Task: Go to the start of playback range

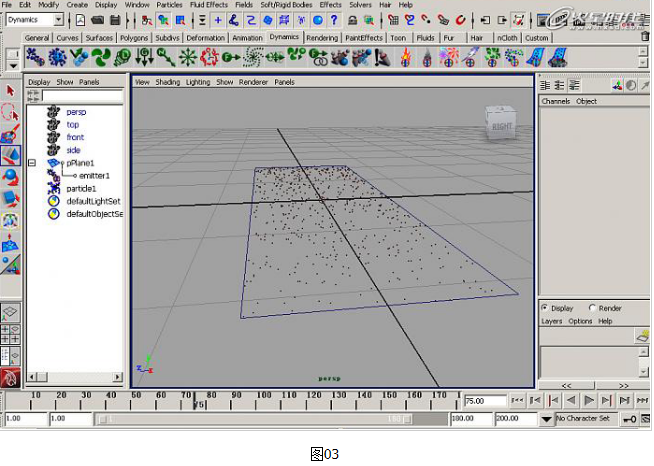Action: pyautogui.click(x=517, y=401)
